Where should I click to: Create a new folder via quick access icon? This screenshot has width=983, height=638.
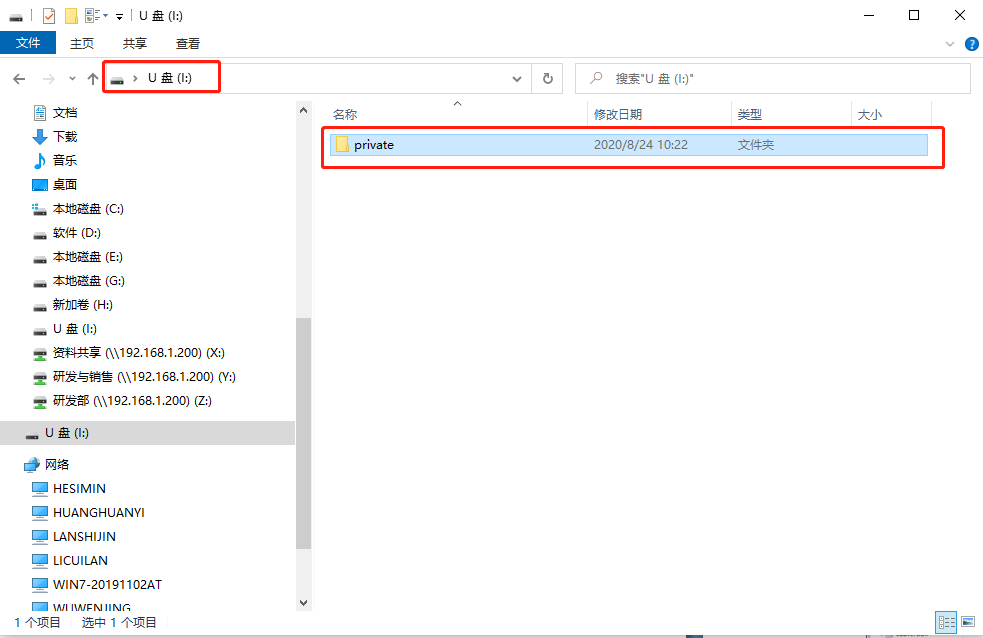coord(70,15)
